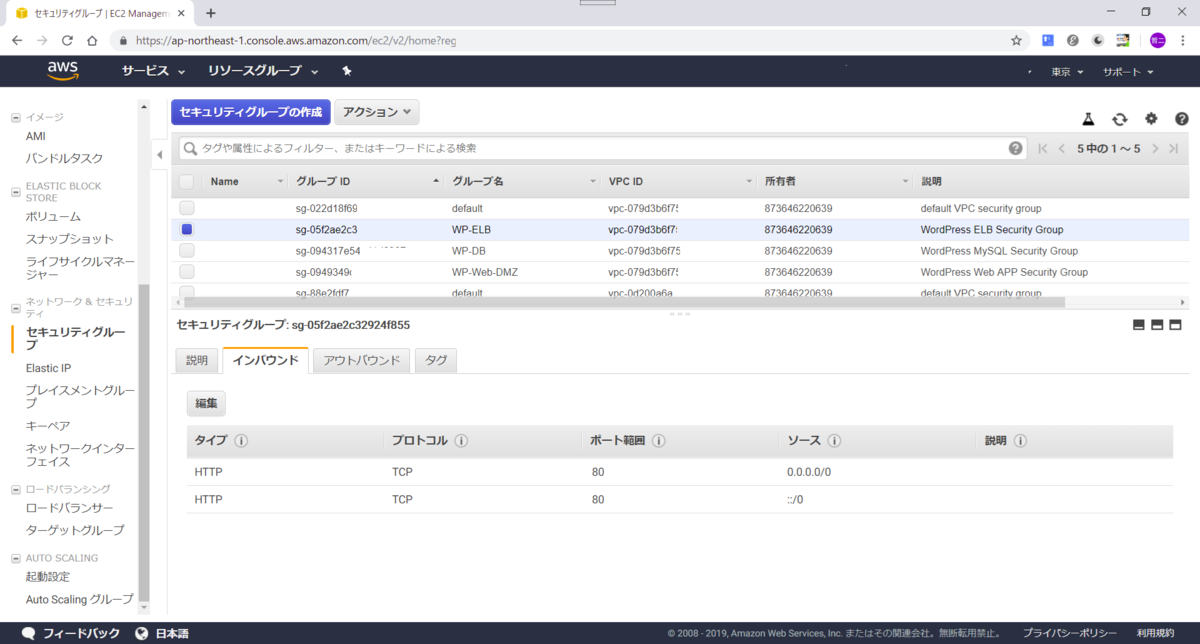The height and width of the screenshot is (644, 1200).
Task: Click the help icon inside the filter search box
Action: click(x=1016, y=148)
